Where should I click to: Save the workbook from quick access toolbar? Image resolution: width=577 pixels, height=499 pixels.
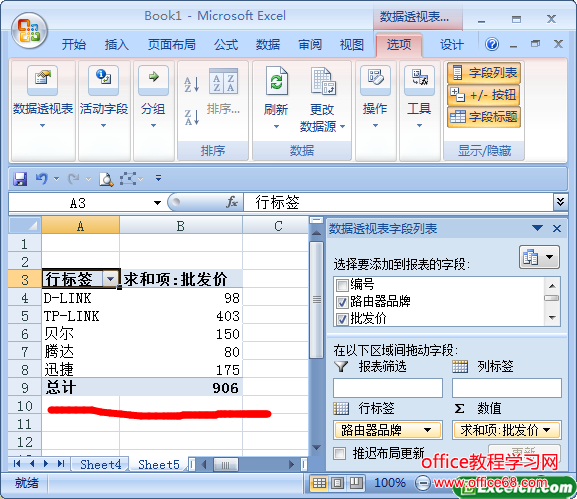[x=20, y=179]
